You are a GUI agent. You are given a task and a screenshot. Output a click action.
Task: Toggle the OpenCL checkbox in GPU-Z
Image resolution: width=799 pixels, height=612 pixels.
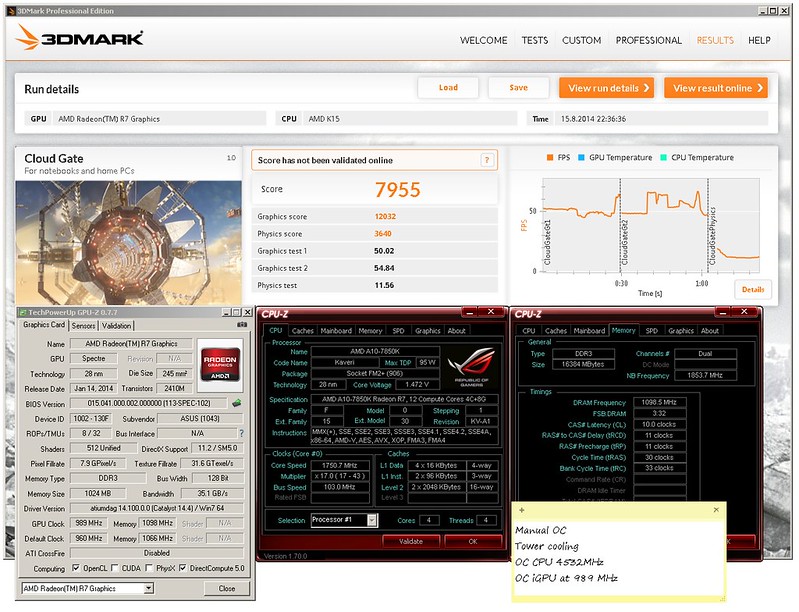click(x=76, y=568)
